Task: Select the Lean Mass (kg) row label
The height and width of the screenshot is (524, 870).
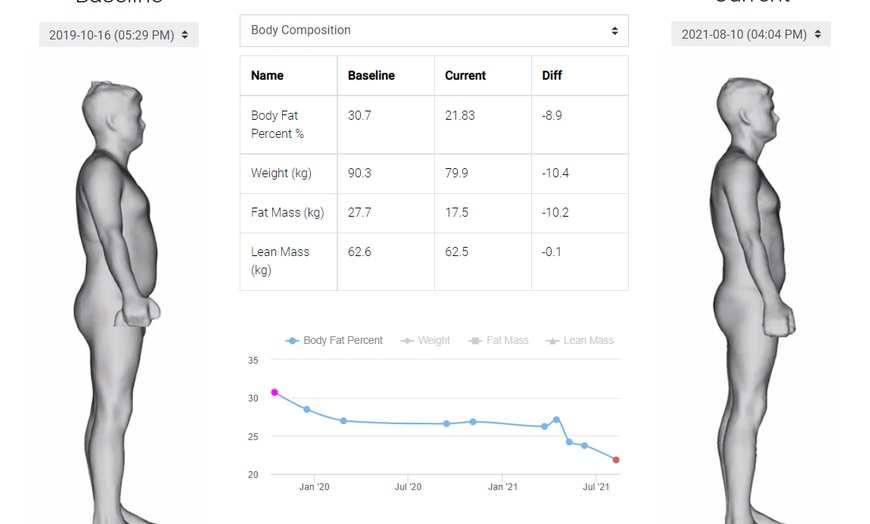Action: pyautogui.click(x=280, y=261)
